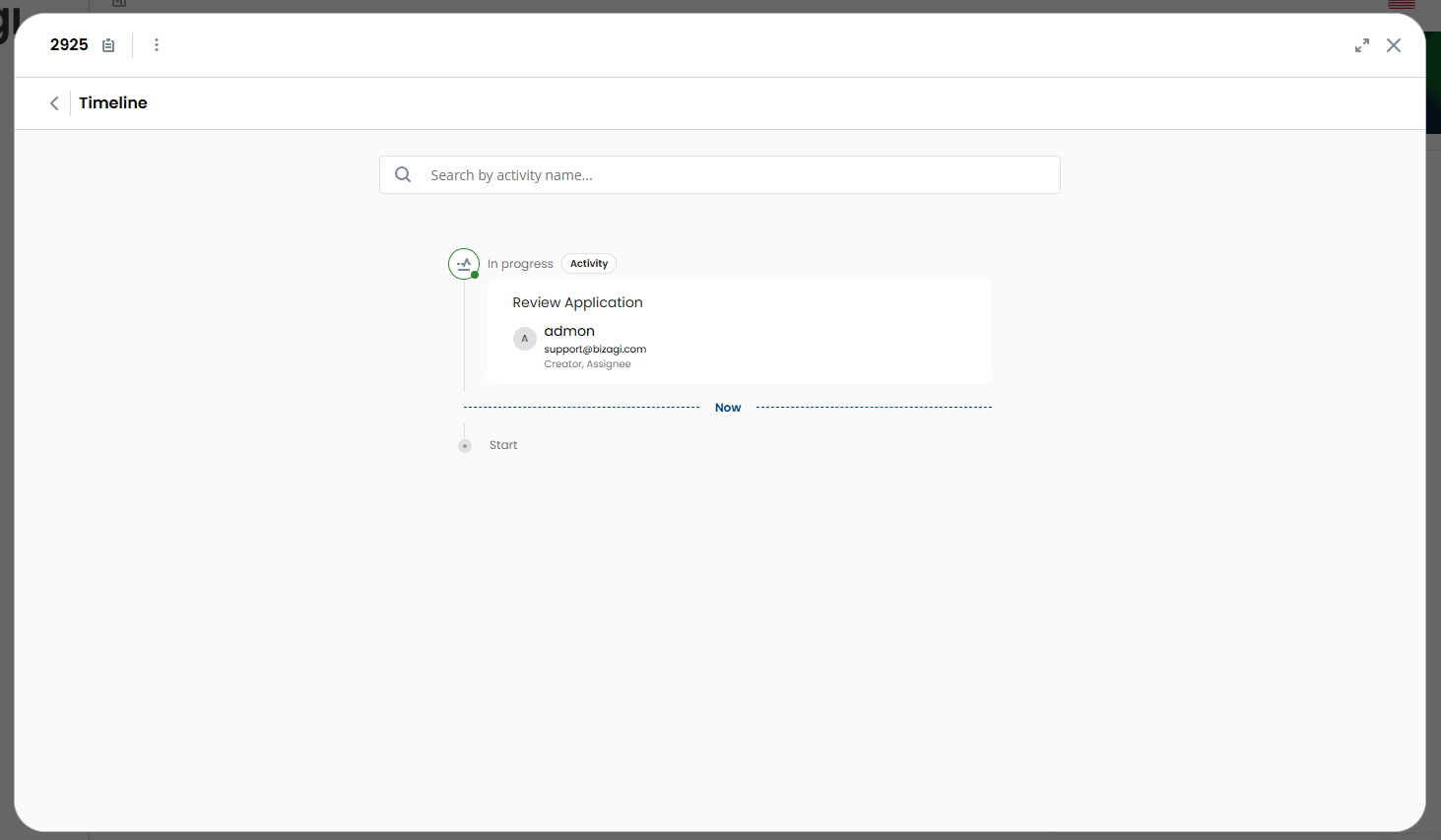Go back using the chevron beside Timeline
Image resolution: width=1441 pixels, height=840 pixels.
(54, 103)
